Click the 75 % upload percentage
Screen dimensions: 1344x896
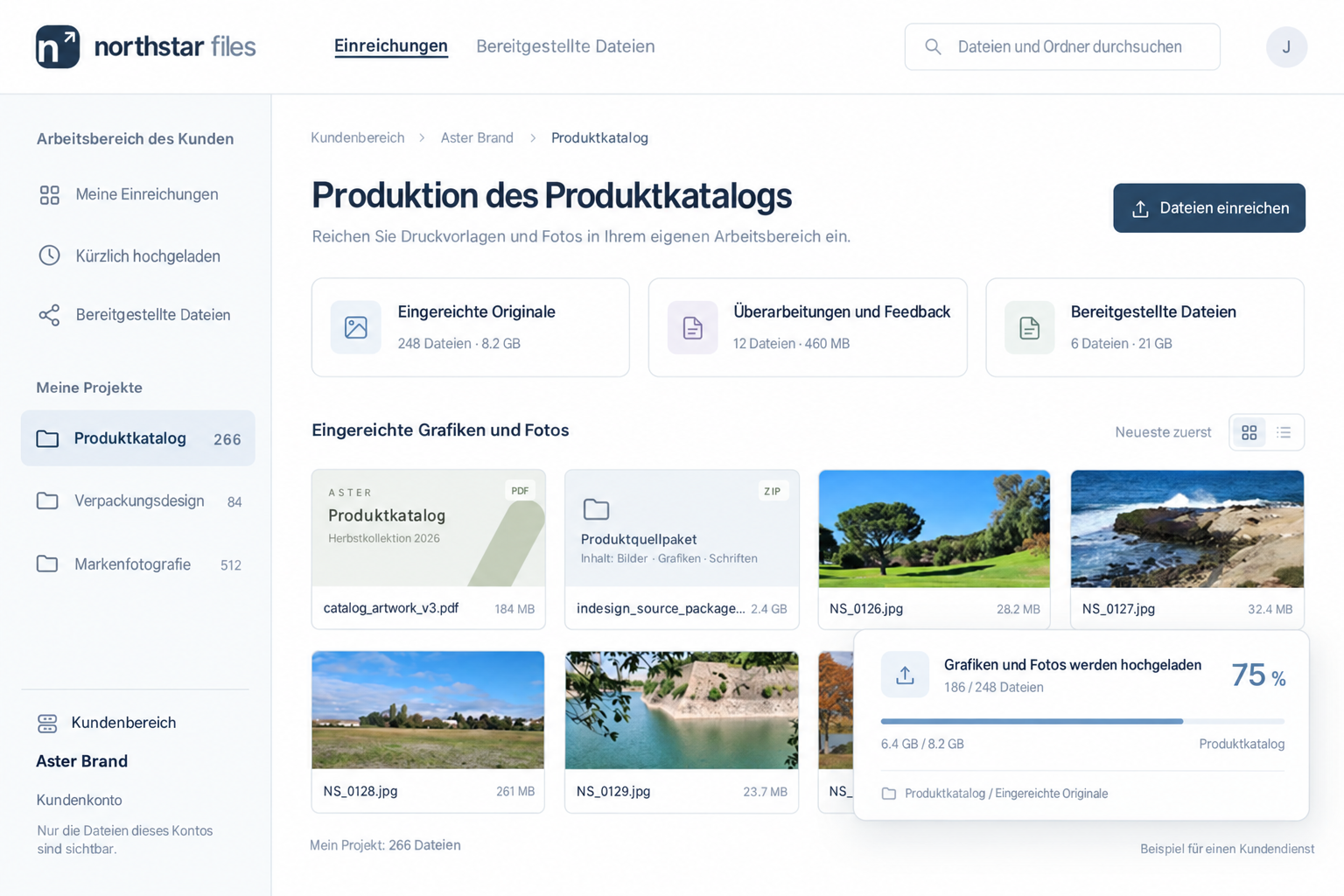point(1258,675)
